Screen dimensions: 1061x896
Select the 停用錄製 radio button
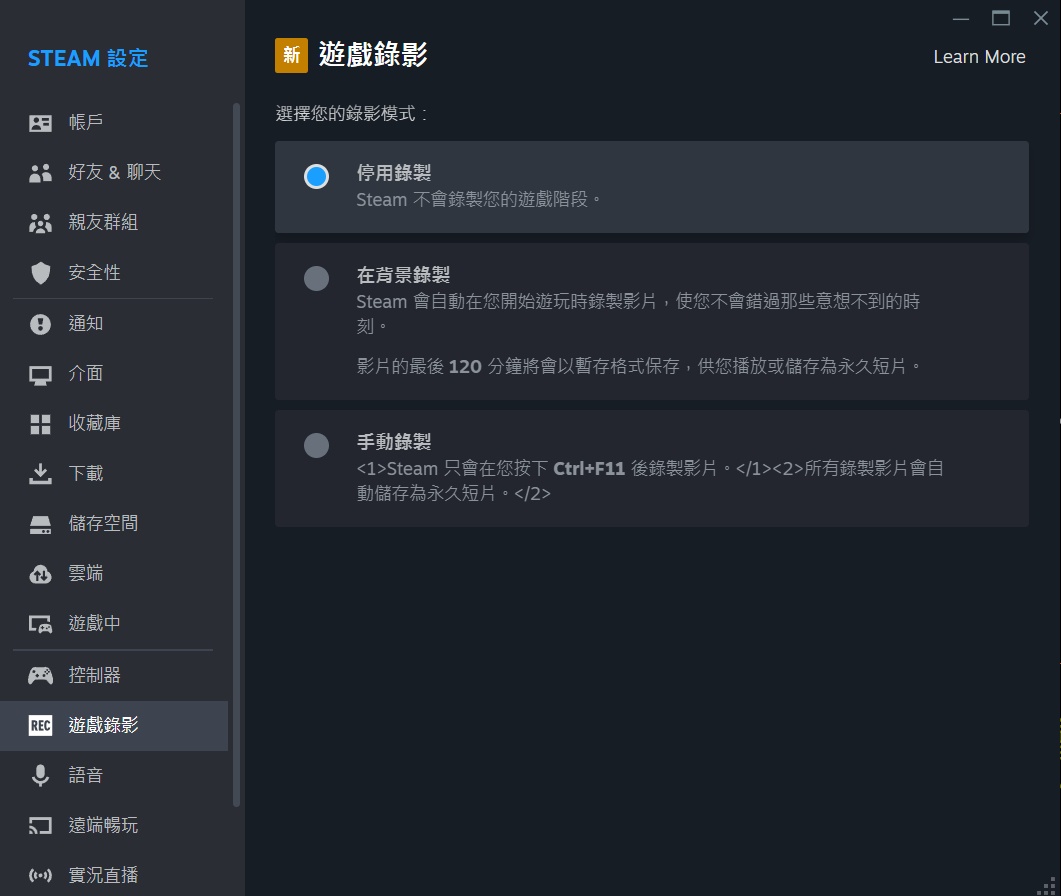click(x=316, y=177)
